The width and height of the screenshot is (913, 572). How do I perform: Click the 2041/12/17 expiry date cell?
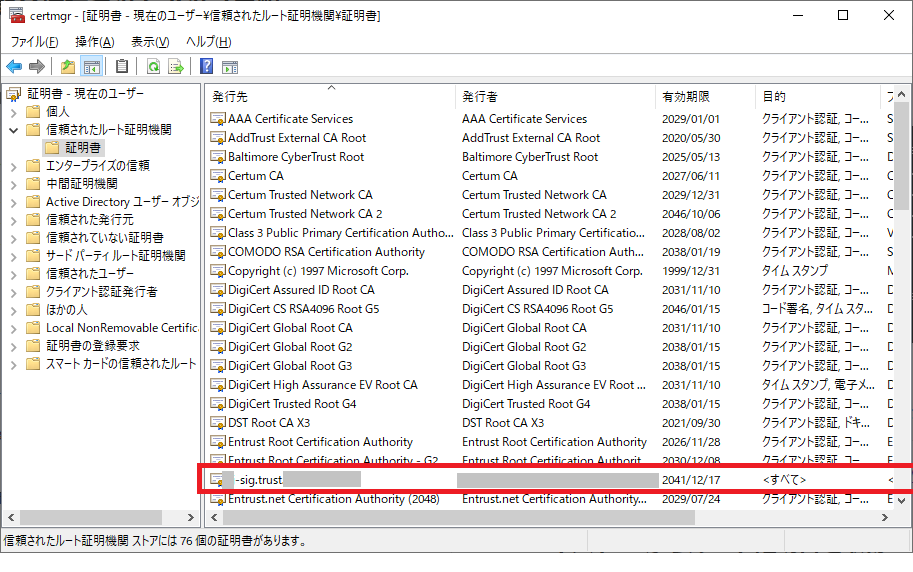(691, 481)
